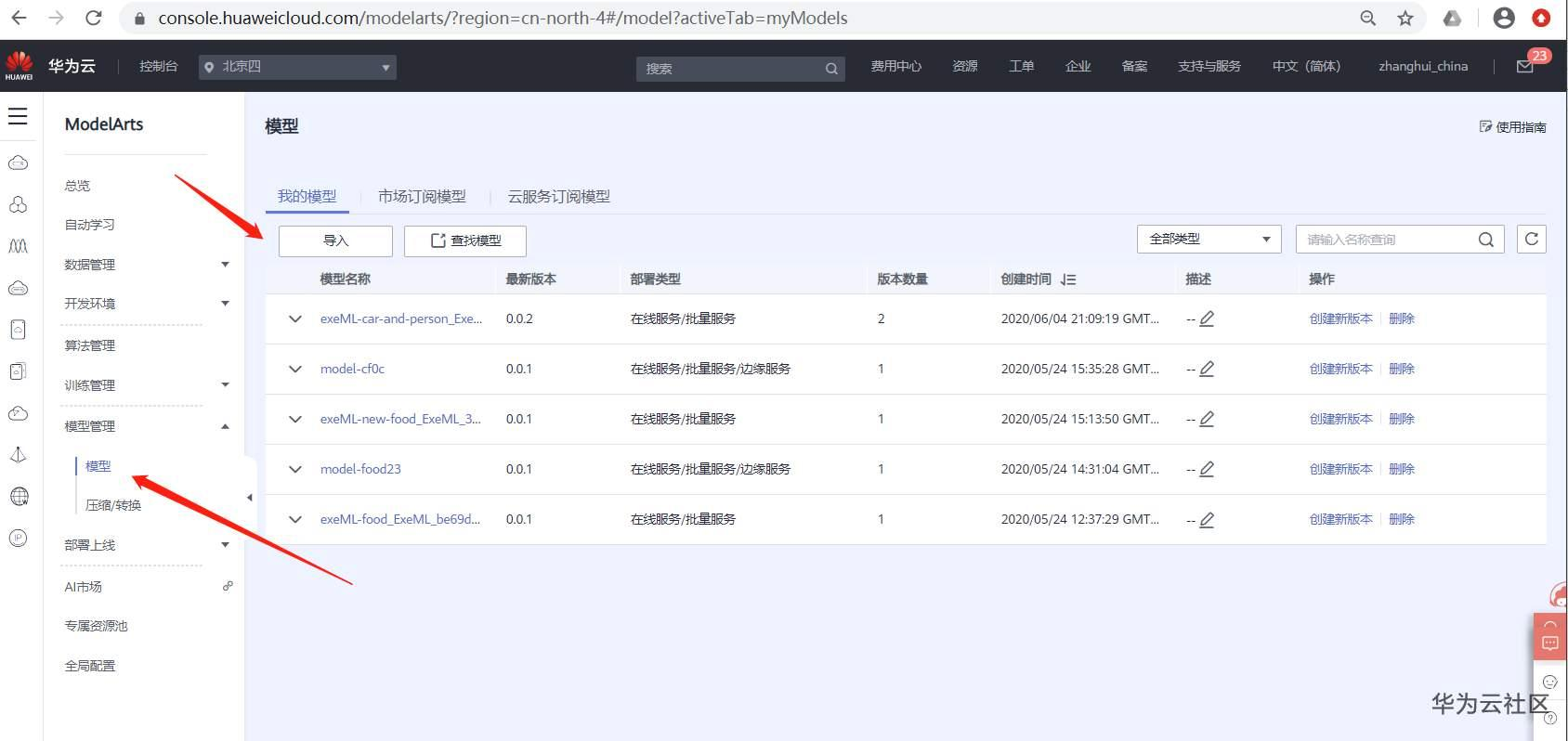1568x741 pixels.
Task: Edit description of model-cf0c
Action: [1207, 369]
